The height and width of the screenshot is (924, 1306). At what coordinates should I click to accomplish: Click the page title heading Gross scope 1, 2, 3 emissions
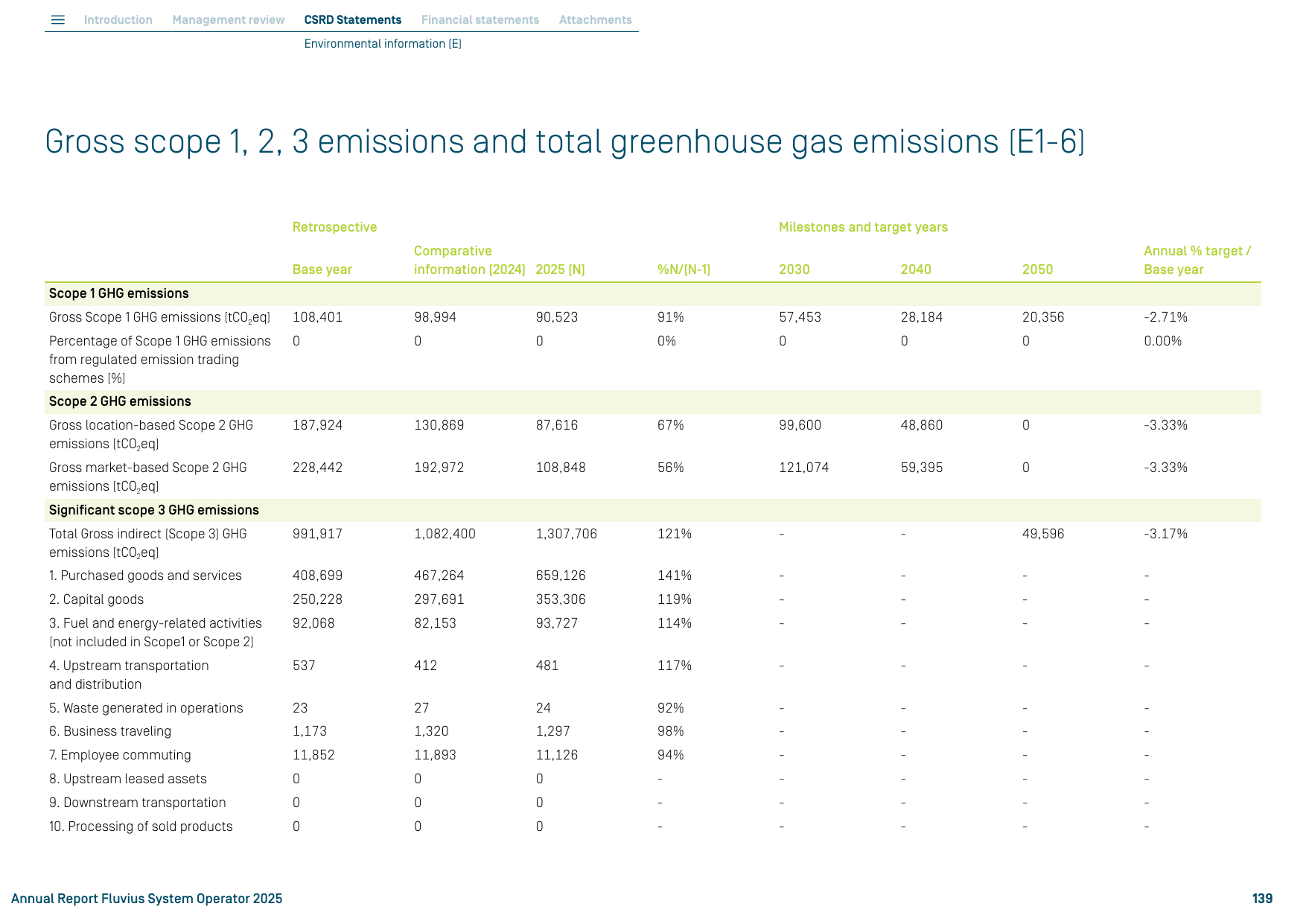[564, 141]
